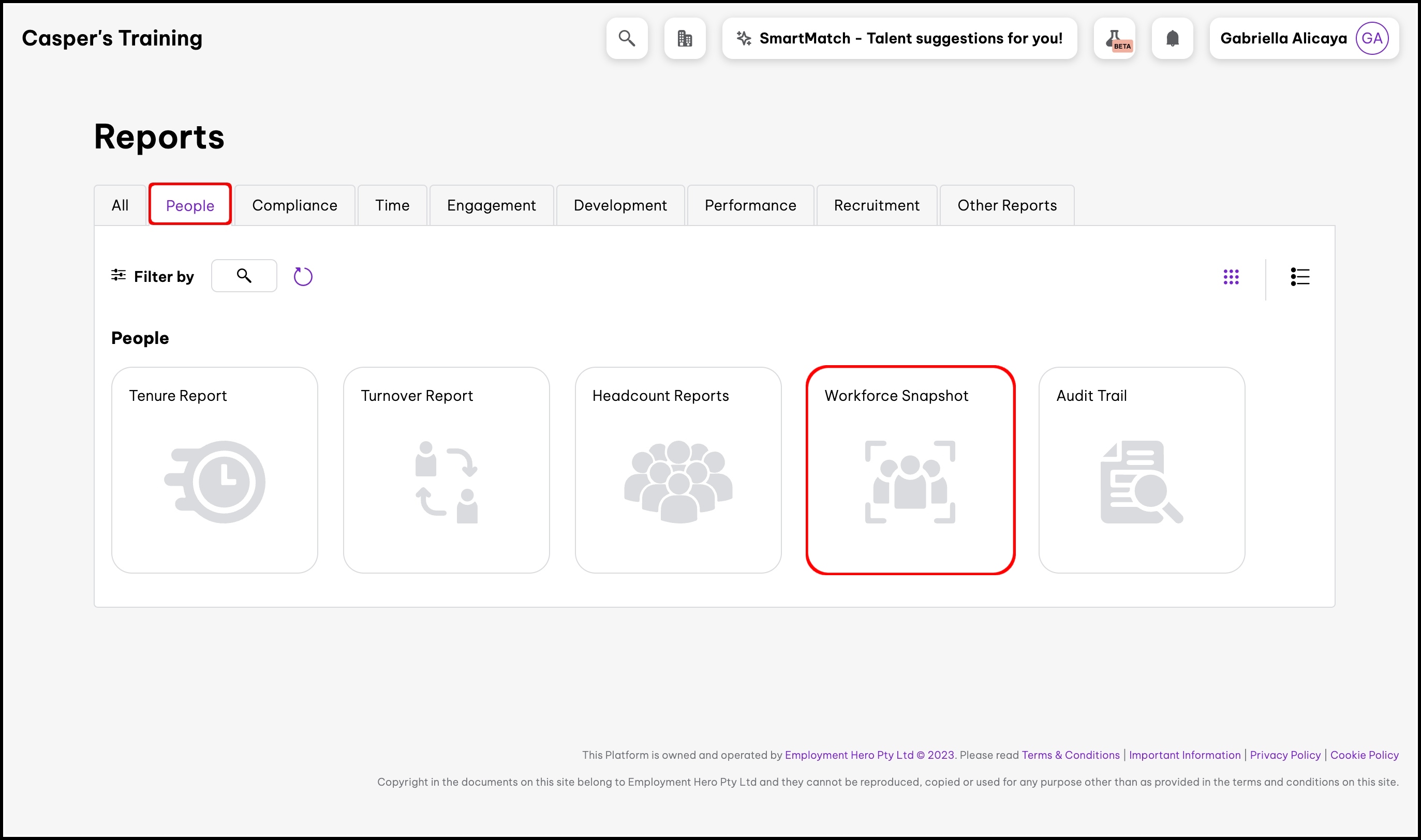Click the refresh reports circular arrow

click(303, 276)
